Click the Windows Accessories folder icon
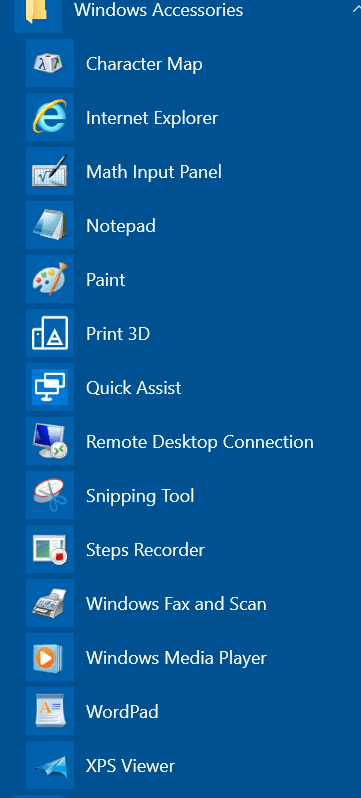The height and width of the screenshot is (798, 361). (38, 11)
